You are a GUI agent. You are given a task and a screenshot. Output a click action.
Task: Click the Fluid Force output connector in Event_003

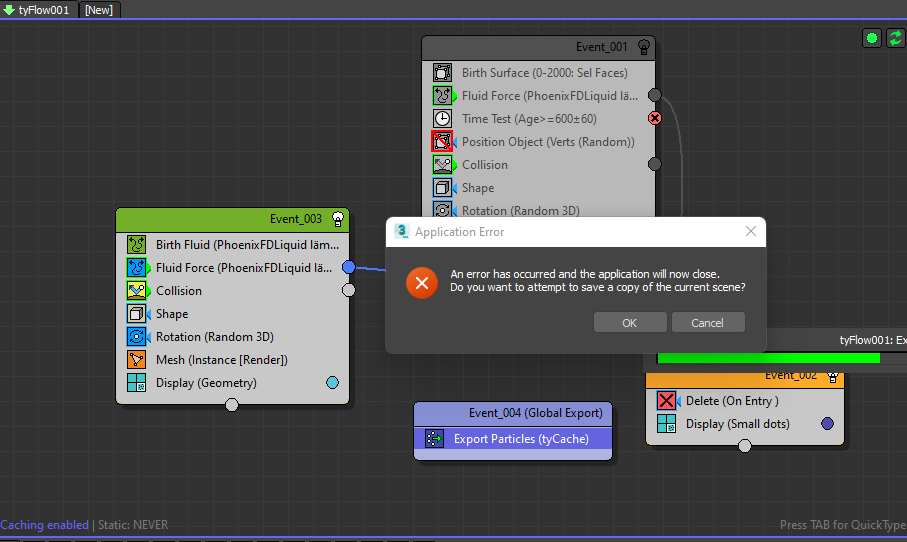[349, 267]
